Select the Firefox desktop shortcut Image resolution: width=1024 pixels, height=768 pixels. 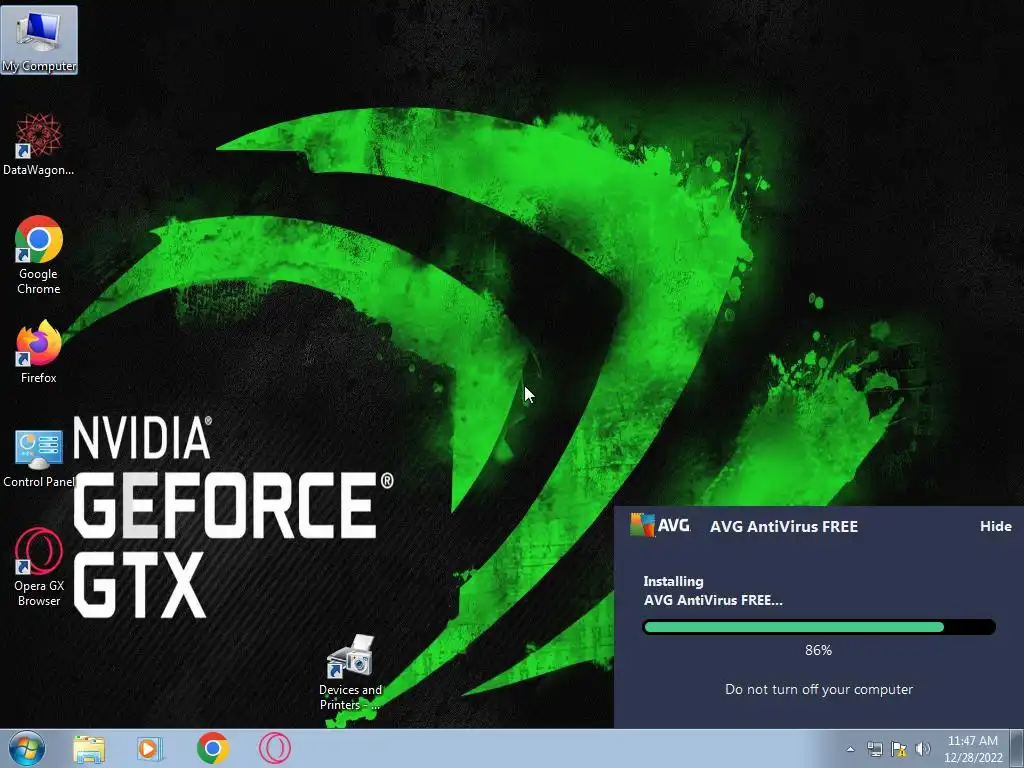tap(39, 351)
